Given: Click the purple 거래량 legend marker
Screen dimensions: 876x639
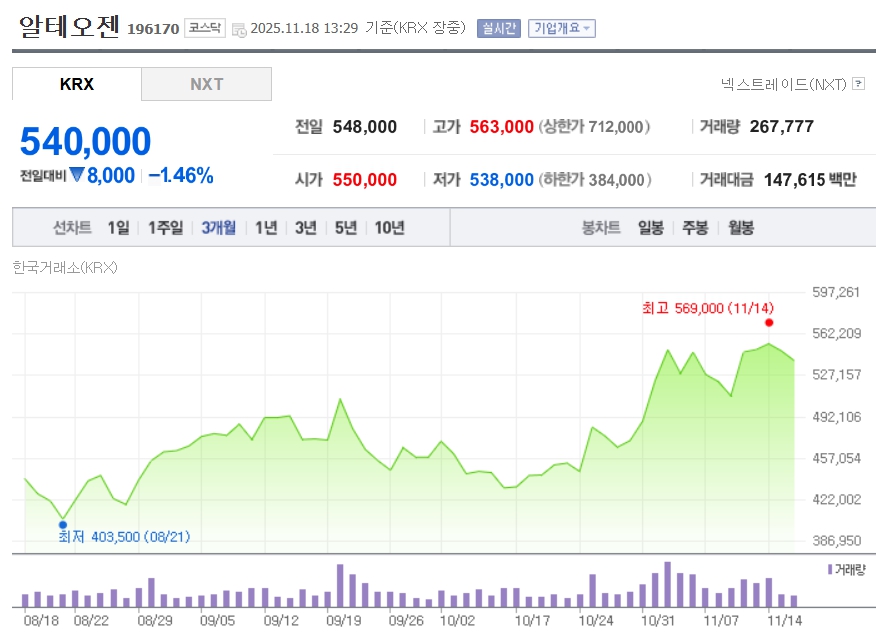Looking at the screenshot, I should (x=829, y=569).
